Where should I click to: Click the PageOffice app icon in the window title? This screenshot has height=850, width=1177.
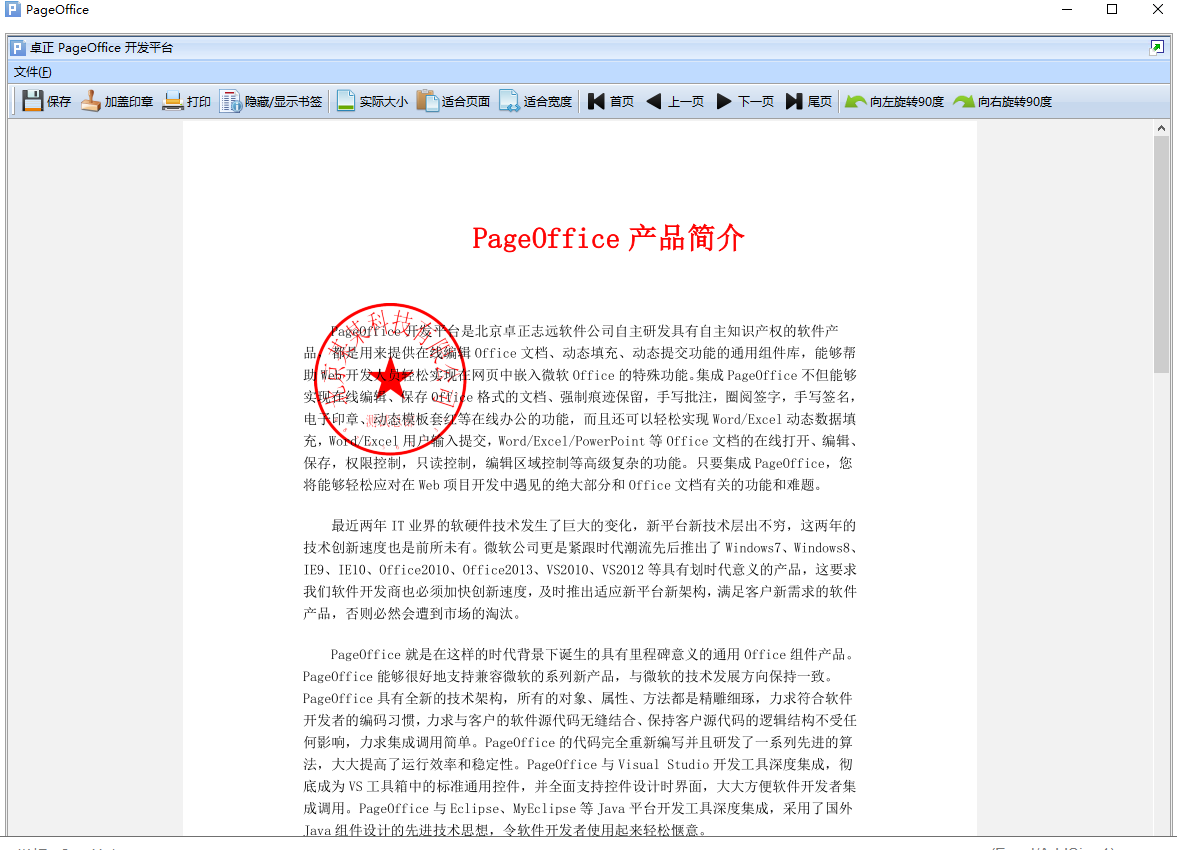point(13,10)
